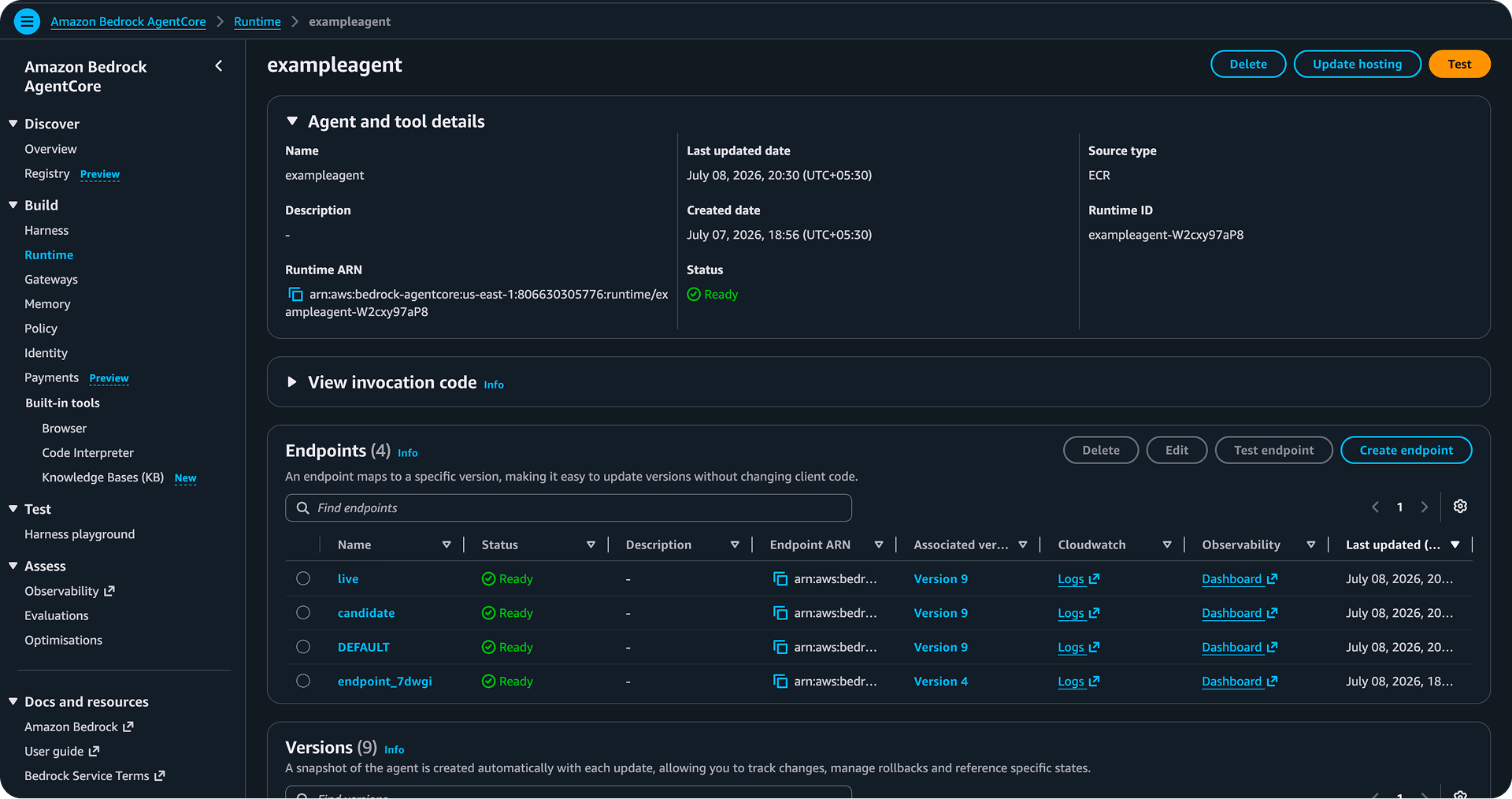Copy the endpoint_7dwgi ARN icon
The image size is (1512, 799).
tap(780, 682)
